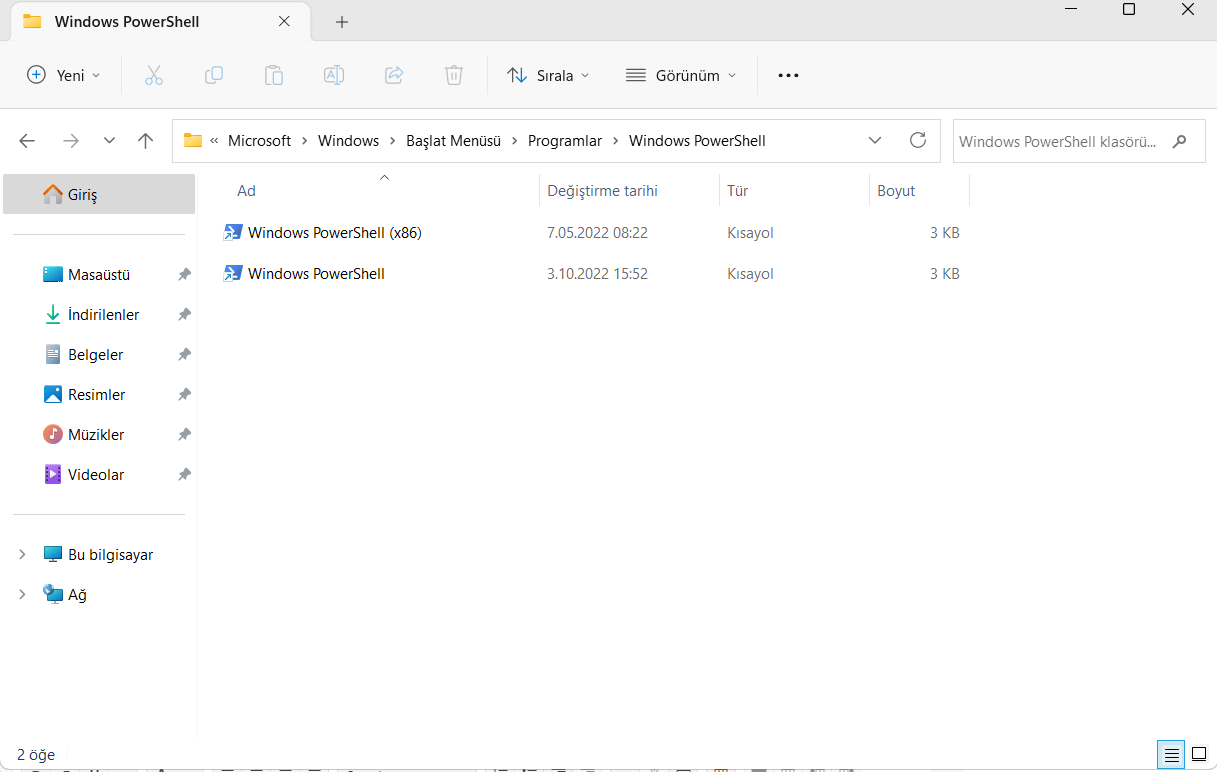Navigate to Programlar breadcrumb
1217x772 pixels.
tap(565, 141)
